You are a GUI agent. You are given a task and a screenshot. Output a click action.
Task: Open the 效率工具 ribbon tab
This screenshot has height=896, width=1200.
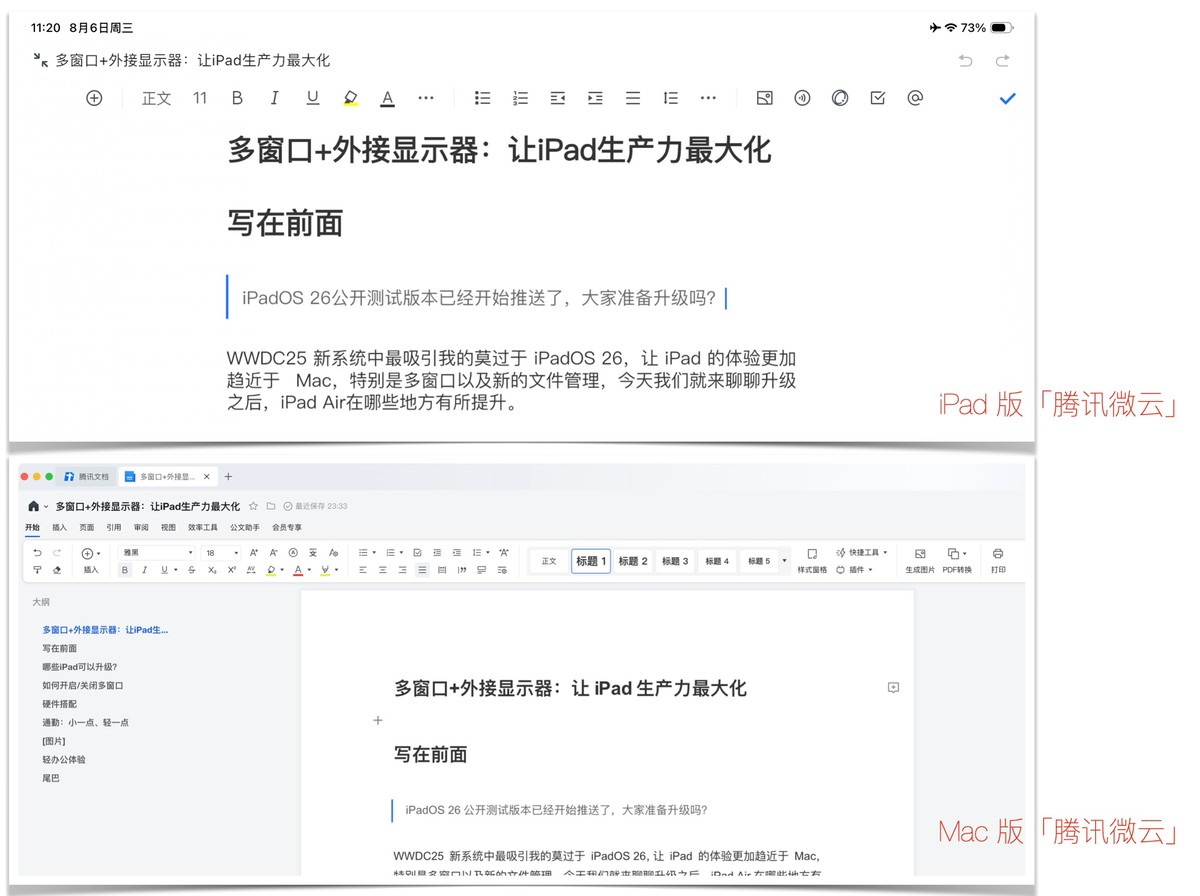pos(203,527)
